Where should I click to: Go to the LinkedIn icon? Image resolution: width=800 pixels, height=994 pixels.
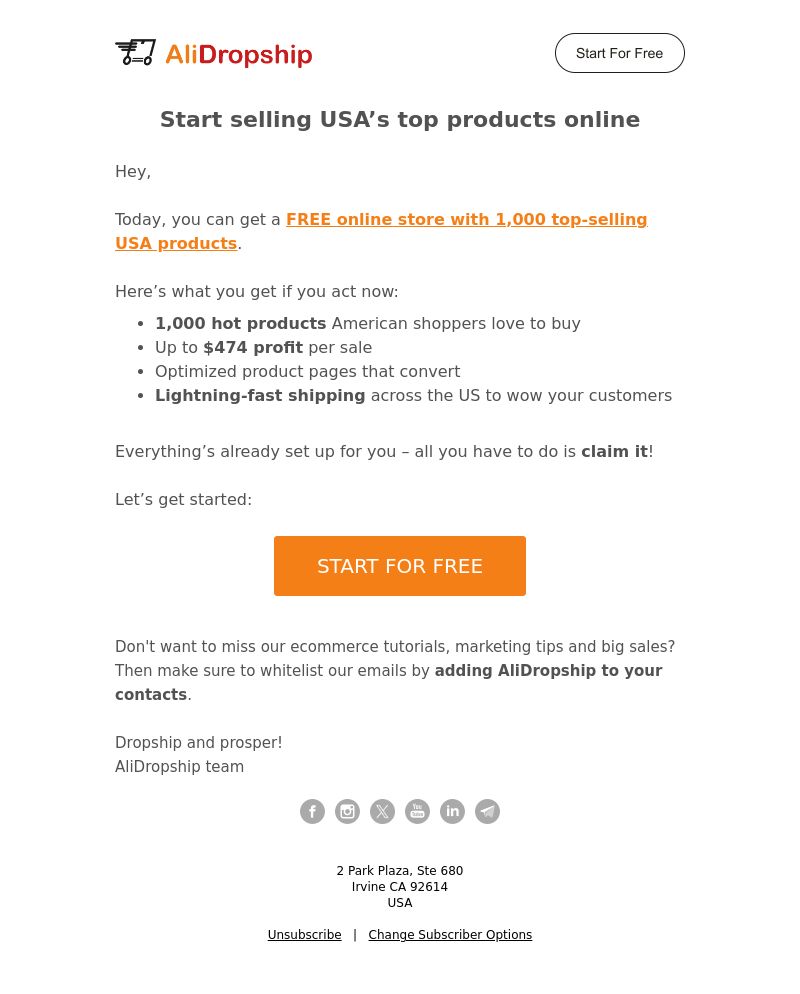452,811
